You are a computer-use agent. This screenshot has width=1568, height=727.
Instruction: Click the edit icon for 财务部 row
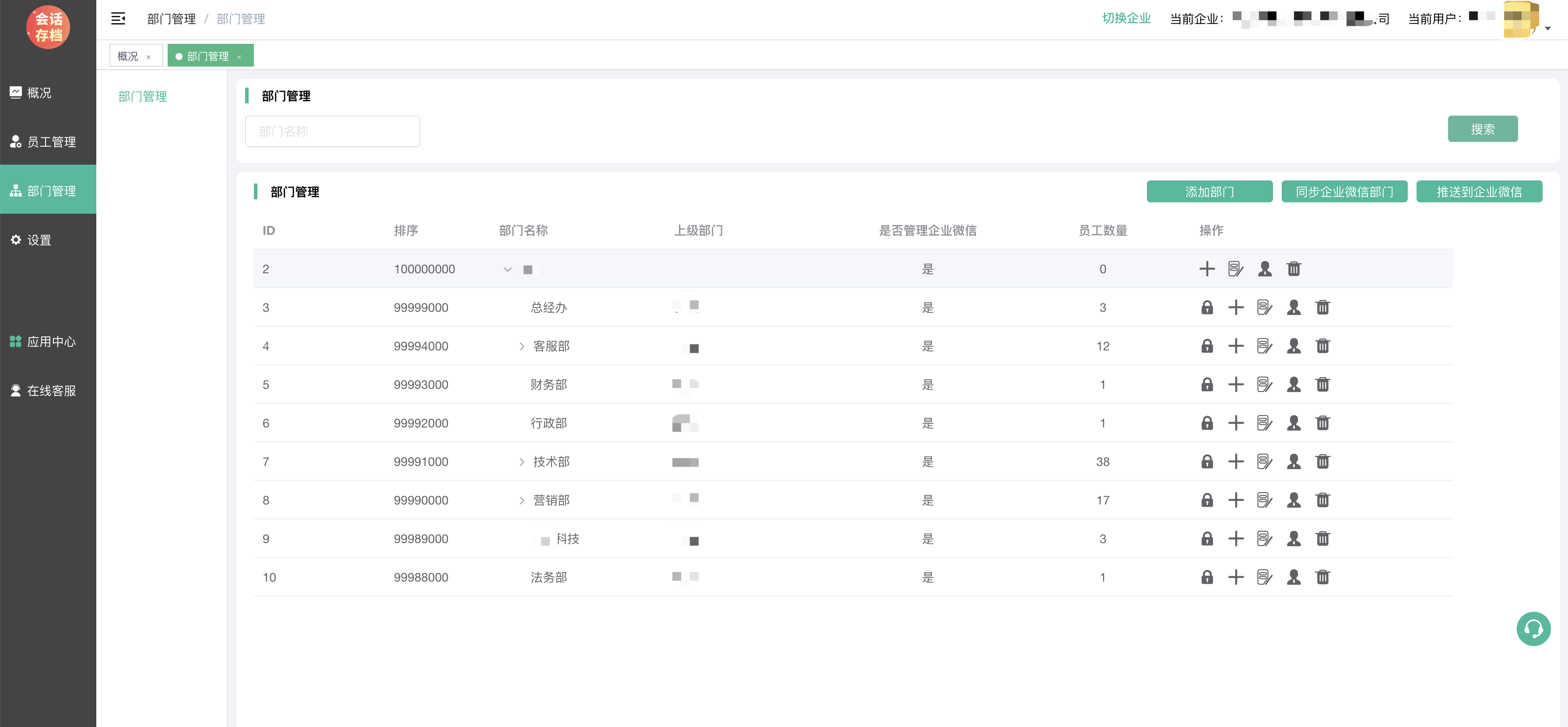[1264, 385]
